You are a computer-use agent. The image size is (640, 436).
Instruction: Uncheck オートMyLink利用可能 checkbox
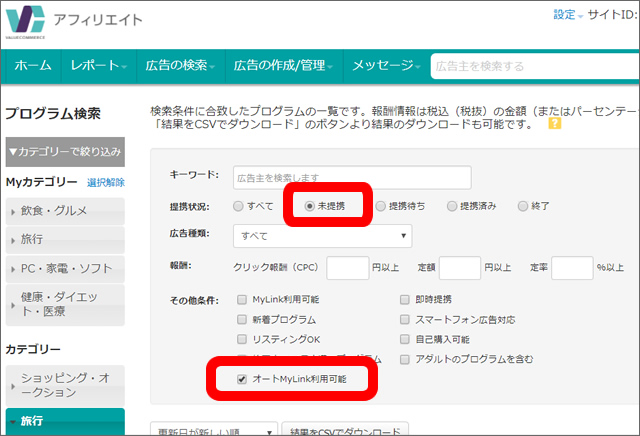point(243,380)
